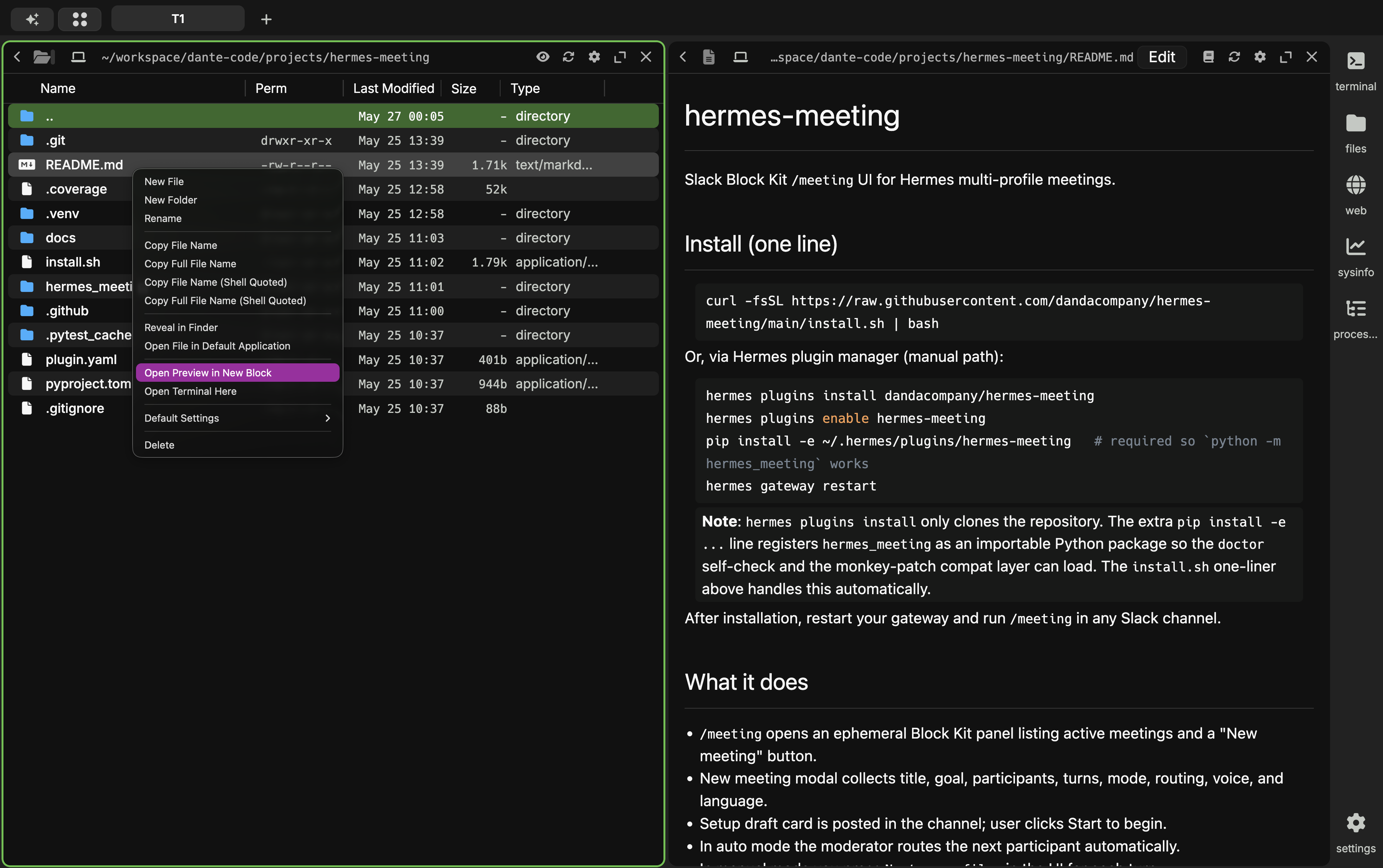The width and height of the screenshot is (1383, 868).
Task: Click the document icon in preview block
Action: 709,57
